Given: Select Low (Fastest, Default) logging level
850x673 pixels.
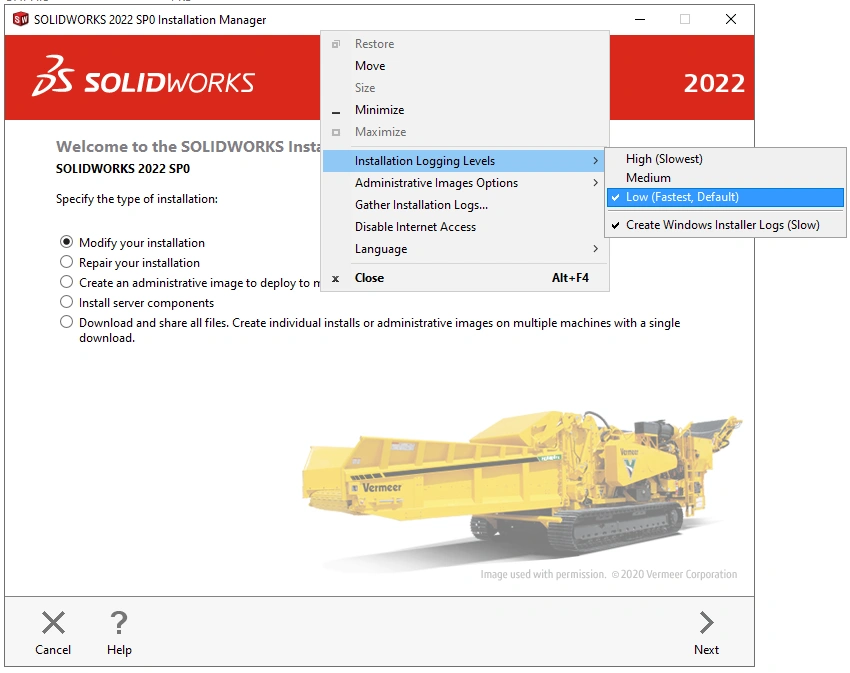Looking at the screenshot, I should click(x=725, y=197).
